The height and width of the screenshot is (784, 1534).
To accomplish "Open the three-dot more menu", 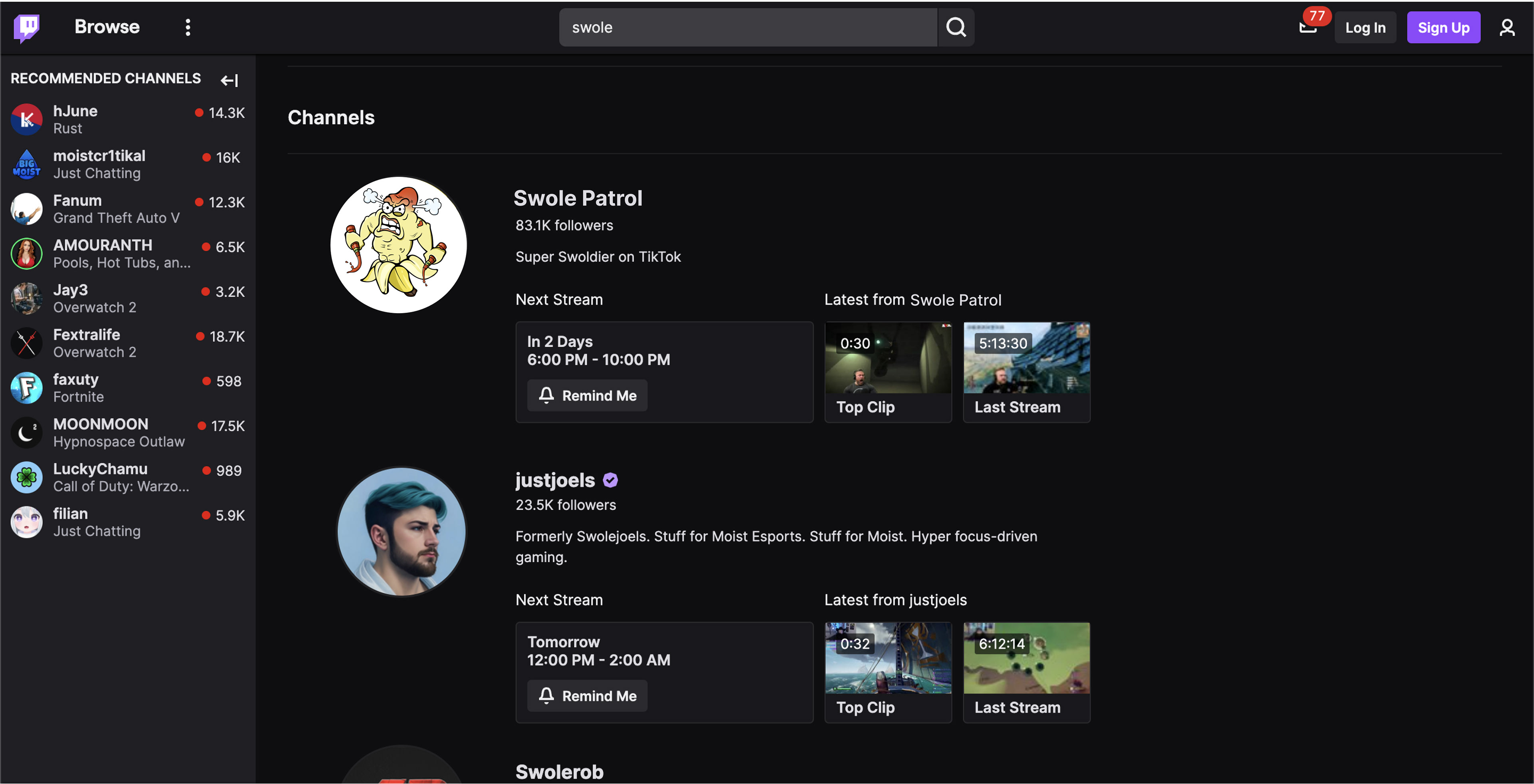I will coord(188,28).
